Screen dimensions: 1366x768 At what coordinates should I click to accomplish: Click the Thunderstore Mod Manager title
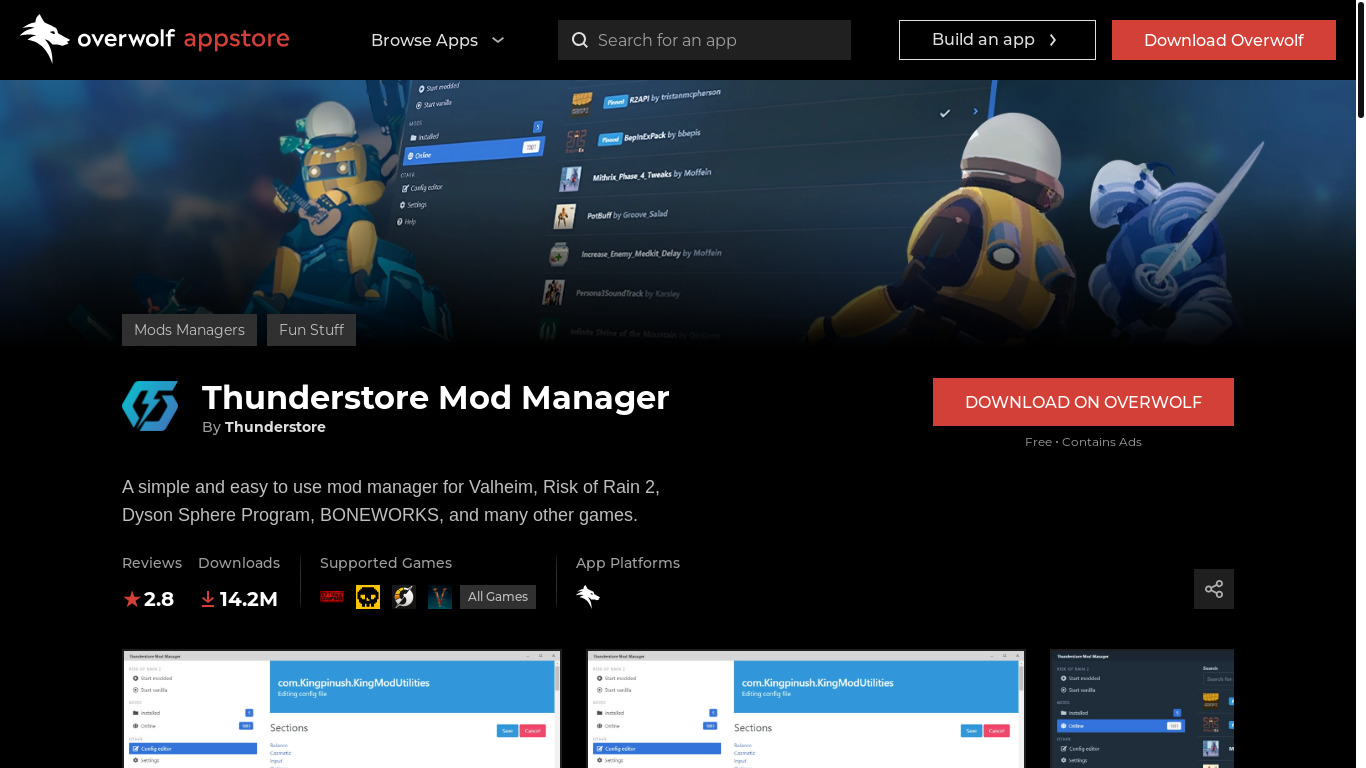[435, 397]
